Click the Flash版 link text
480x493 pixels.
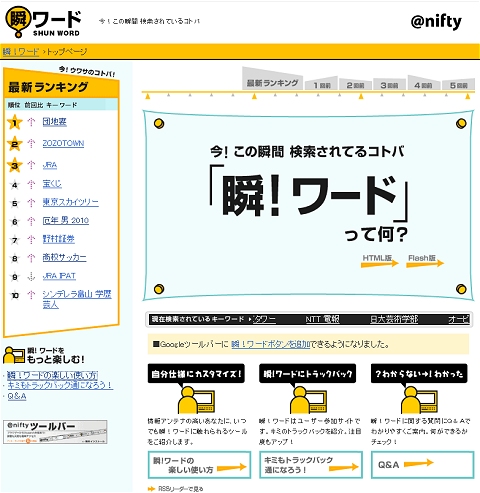coord(422,258)
